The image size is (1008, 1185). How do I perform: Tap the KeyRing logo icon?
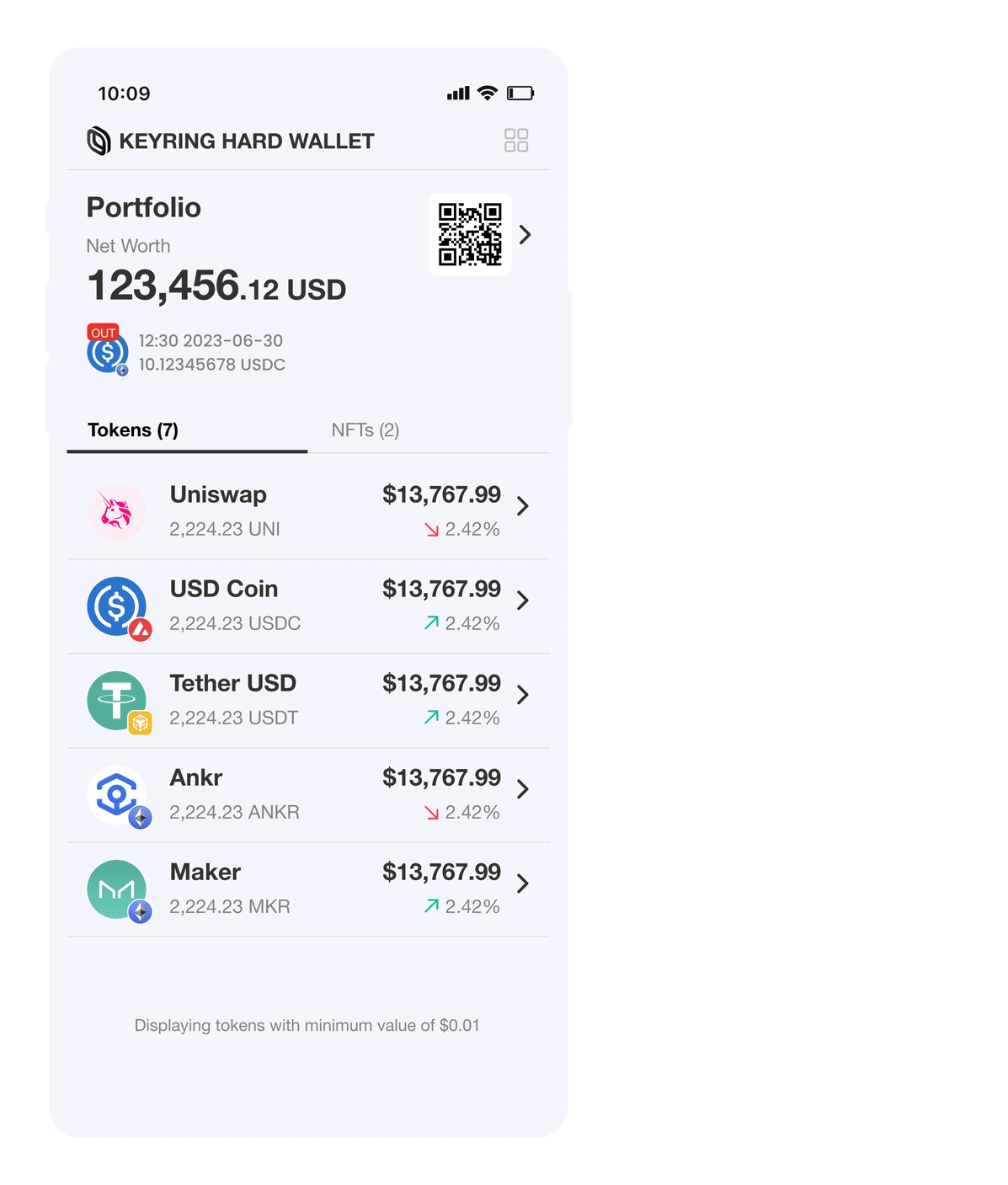pyautogui.click(x=99, y=141)
